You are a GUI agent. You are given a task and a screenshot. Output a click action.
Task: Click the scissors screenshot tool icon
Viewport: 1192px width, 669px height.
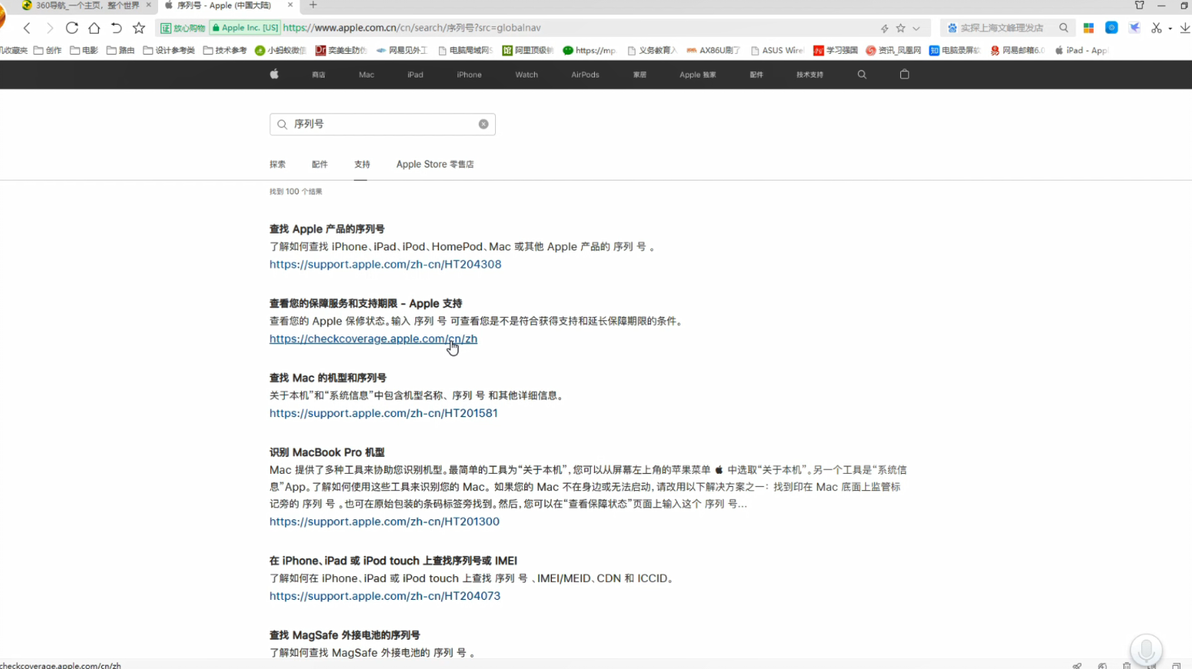click(x=1156, y=28)
